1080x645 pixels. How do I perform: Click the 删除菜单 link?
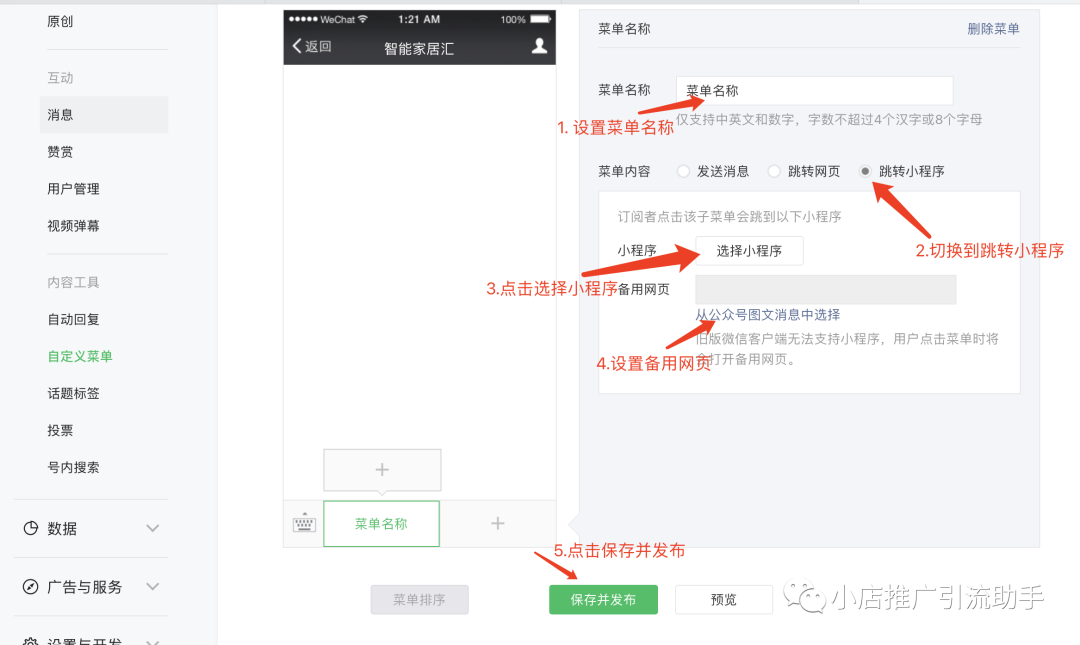tap(993, 29)
